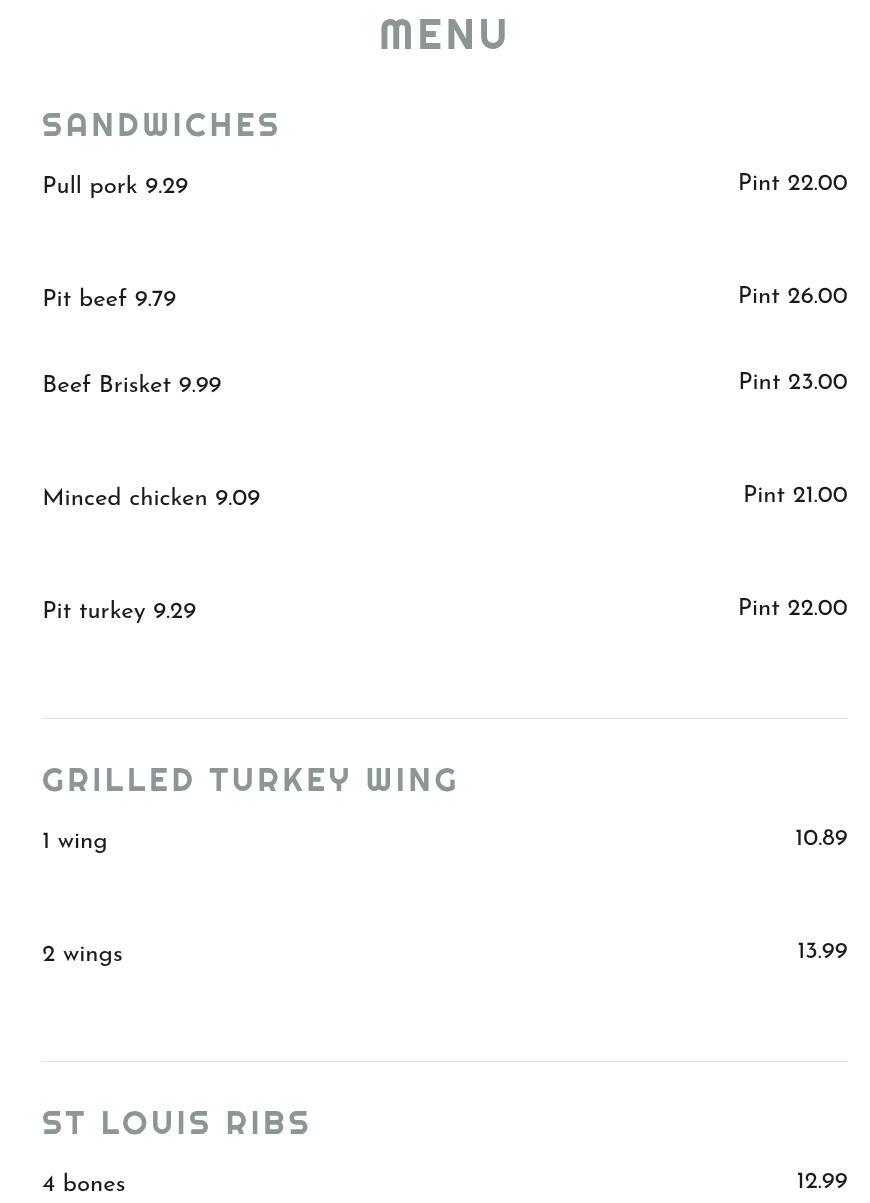This screenshot has width=870, height=1203.
Task: Click the Pint 23.00 price
Action: [793, 383]
